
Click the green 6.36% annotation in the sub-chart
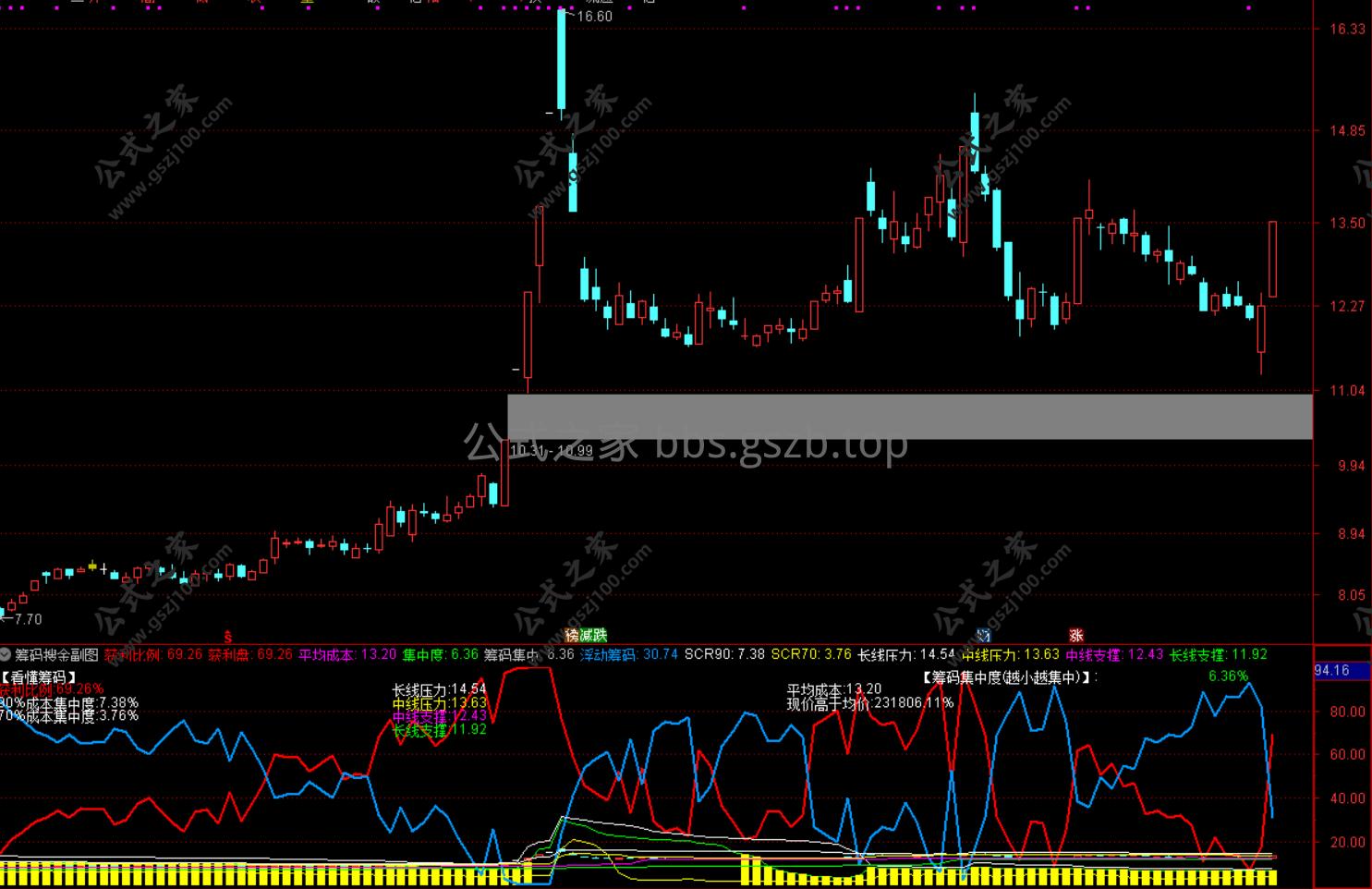1228,676
